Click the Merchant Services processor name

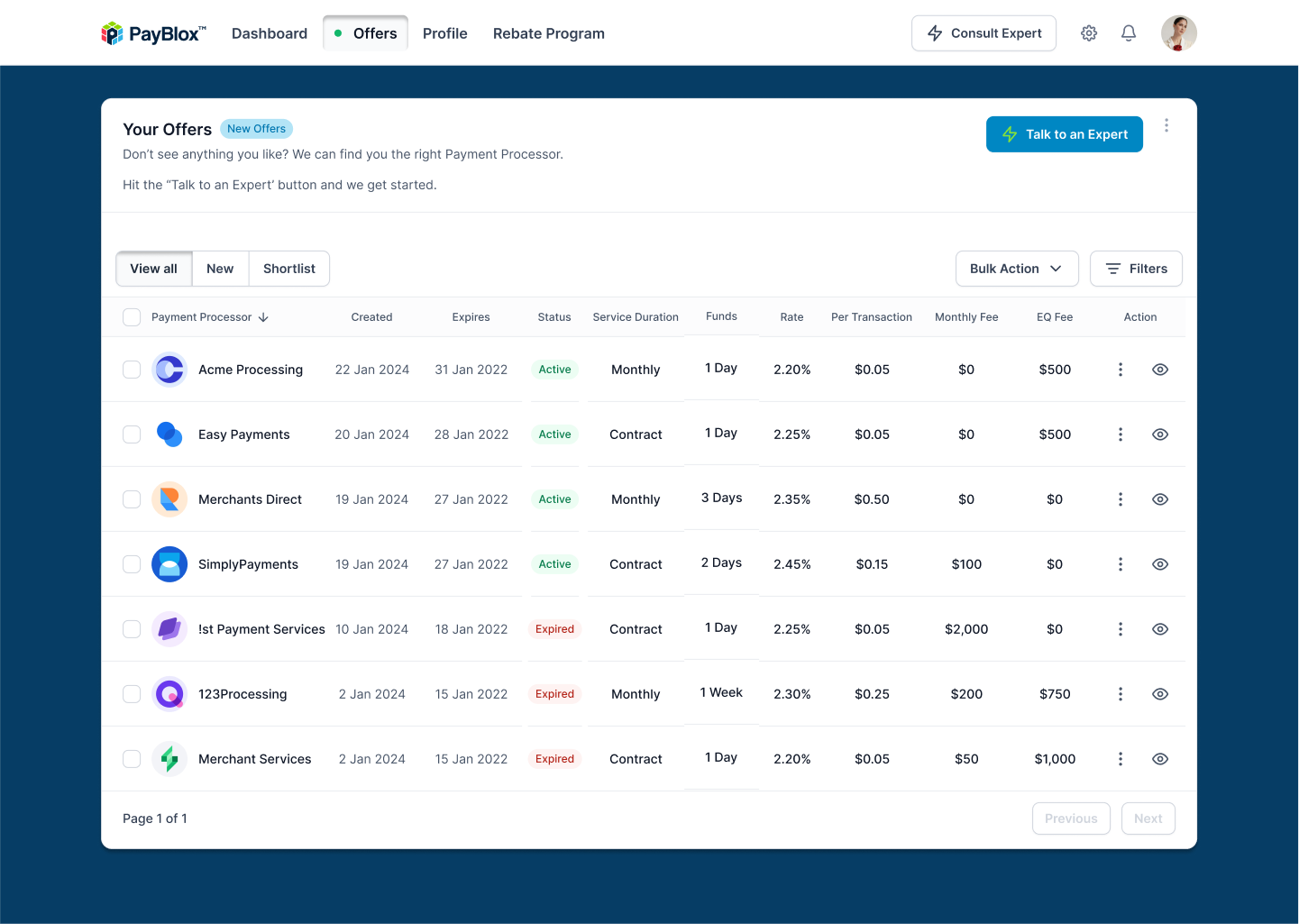(255, 759)
